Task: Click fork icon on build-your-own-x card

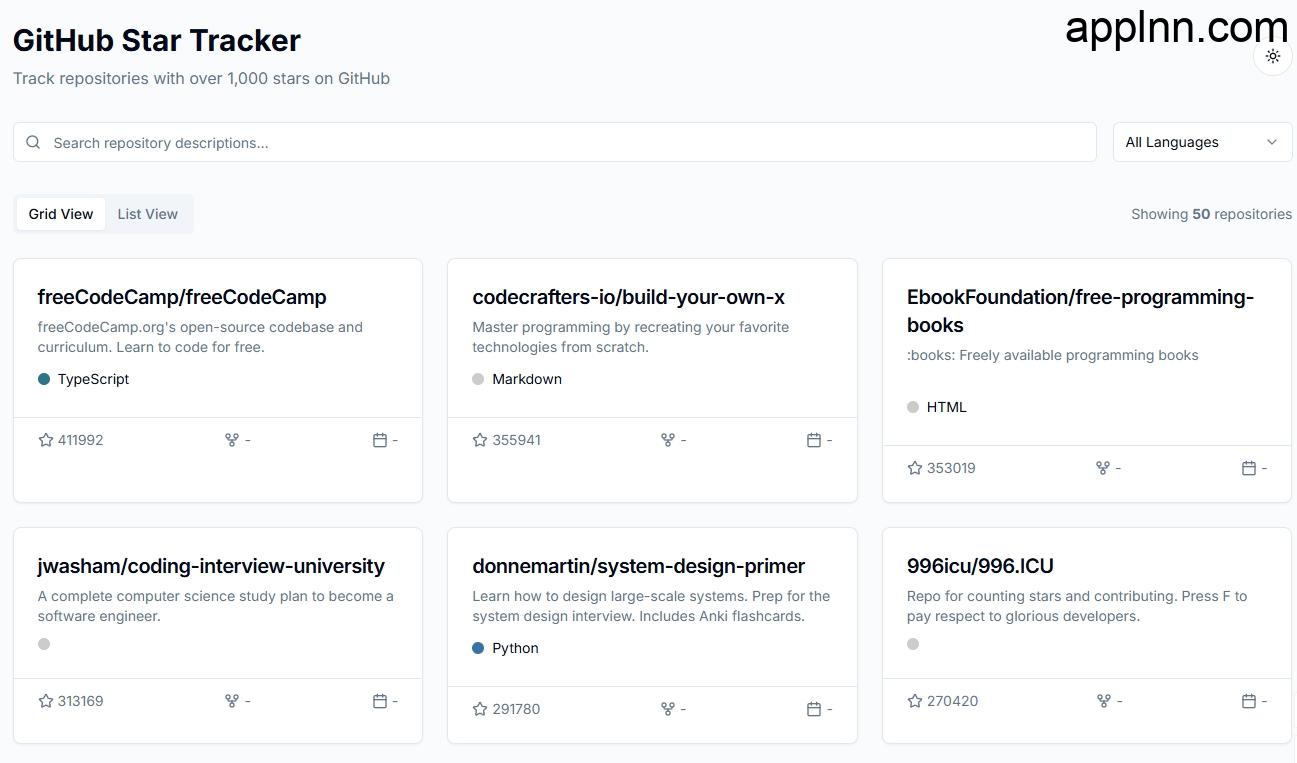Action: pos(668,440)
